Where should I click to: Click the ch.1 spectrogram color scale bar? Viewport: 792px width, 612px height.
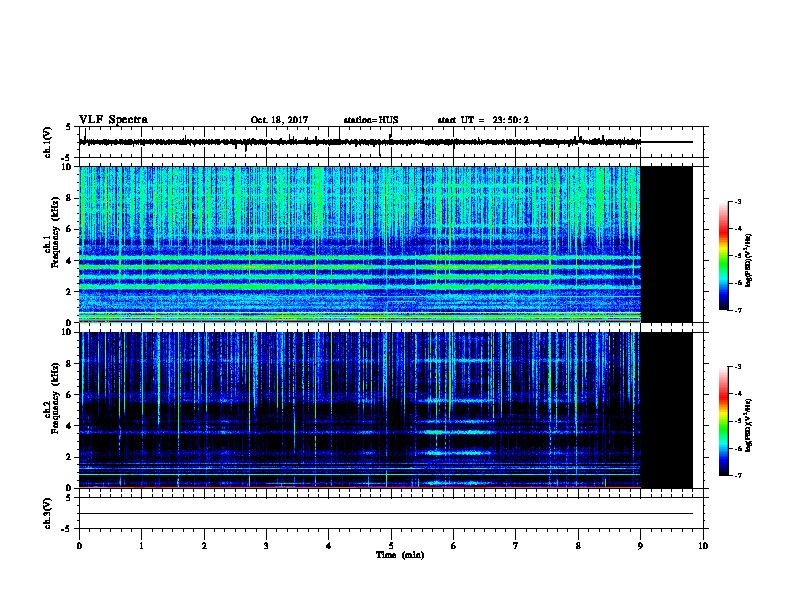coord(724,256)
